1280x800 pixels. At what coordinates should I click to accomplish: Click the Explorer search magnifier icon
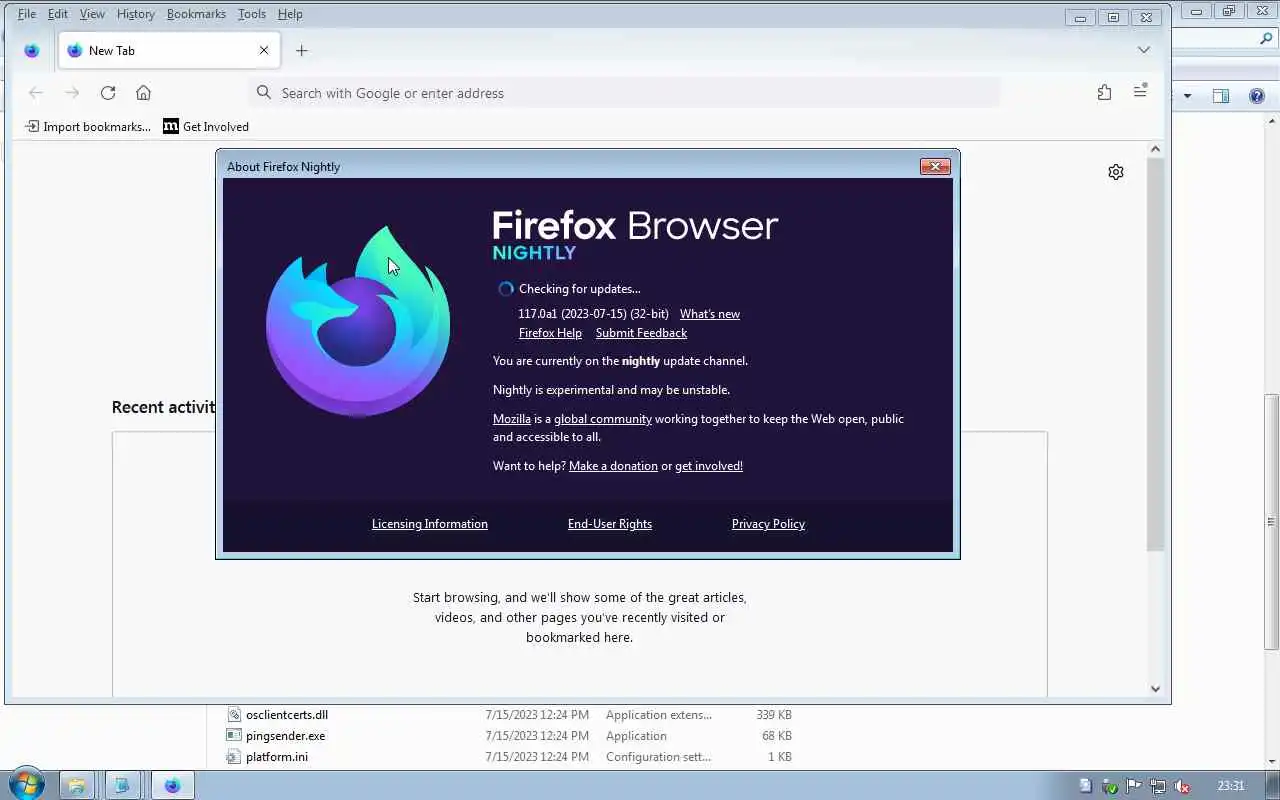[x=1265, y=38]
